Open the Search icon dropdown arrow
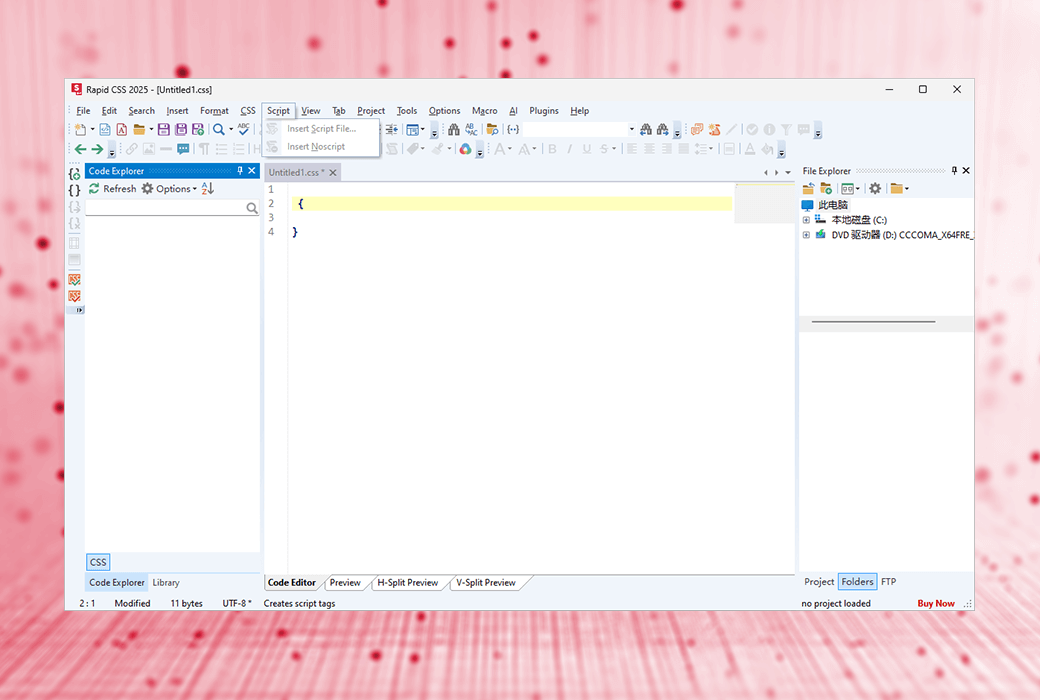 pyautogui.click(x=231, y=129)
